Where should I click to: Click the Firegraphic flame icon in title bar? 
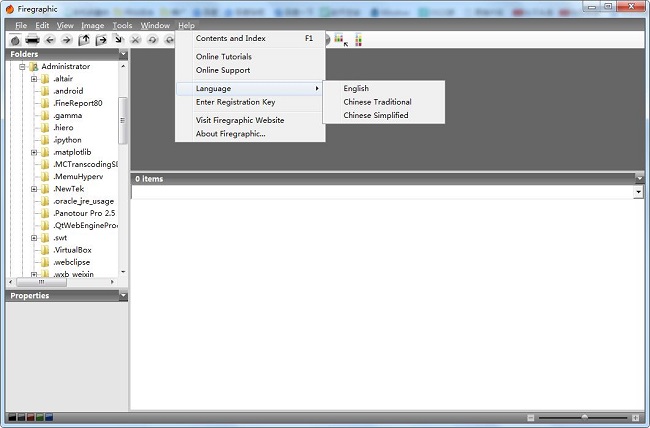point(10,9)
